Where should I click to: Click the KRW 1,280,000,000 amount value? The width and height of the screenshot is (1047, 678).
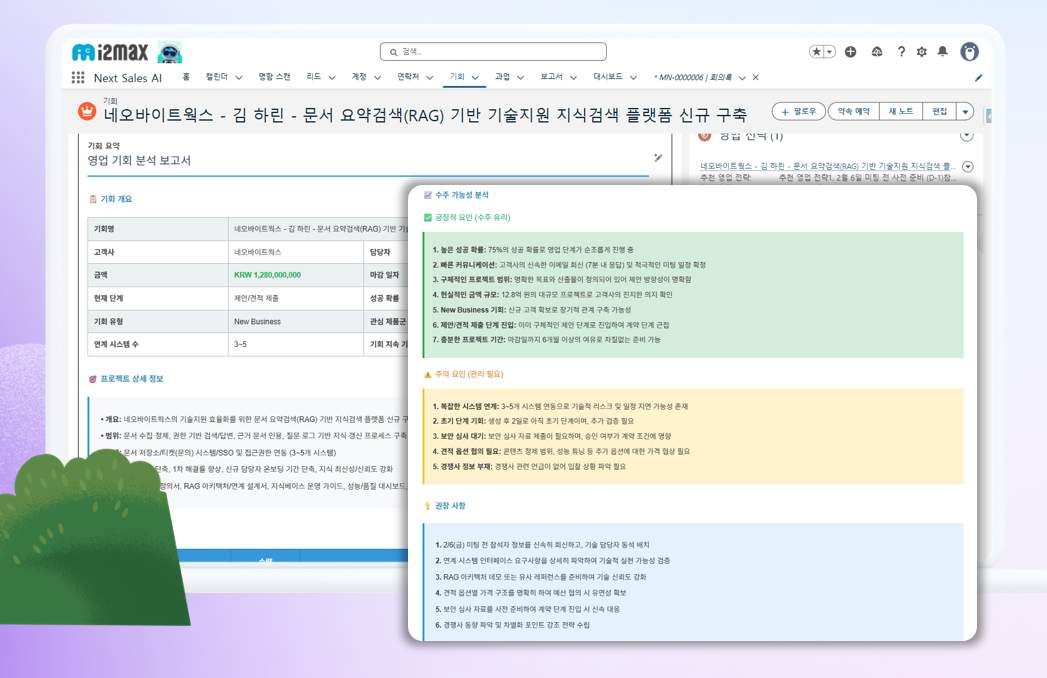point(267,275)
